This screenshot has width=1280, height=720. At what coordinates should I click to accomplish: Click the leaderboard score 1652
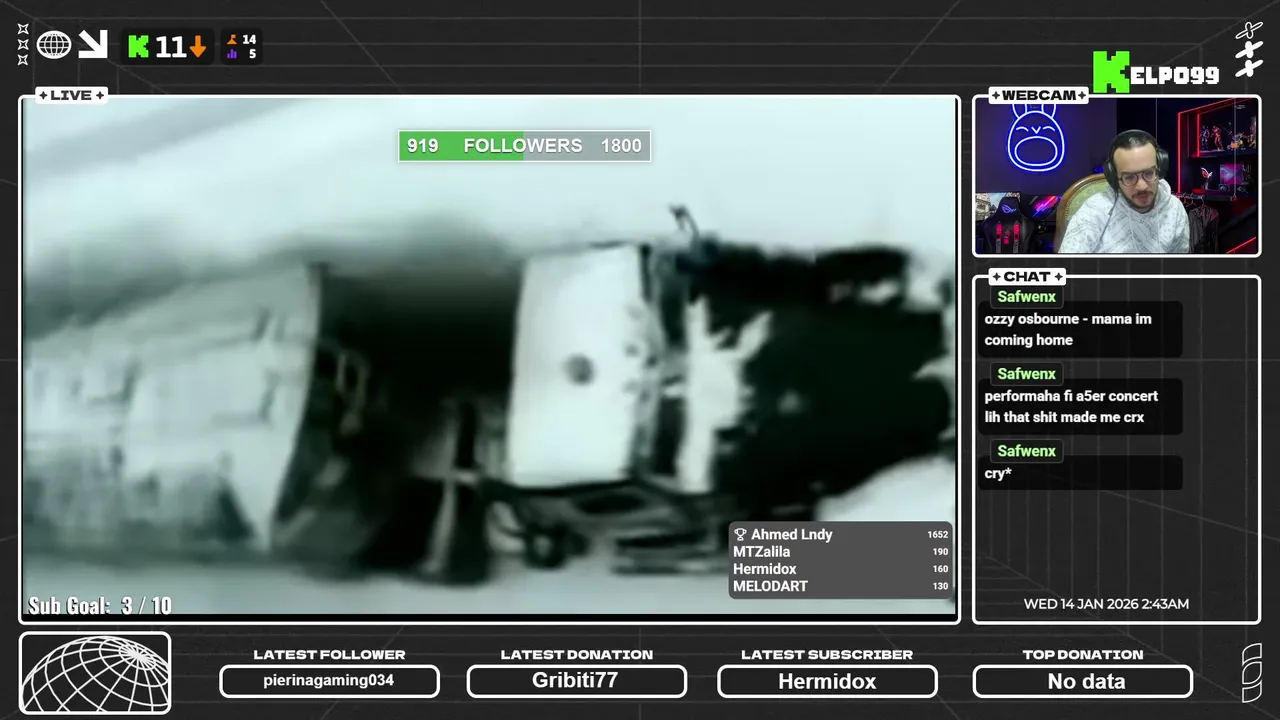[937, 535]
